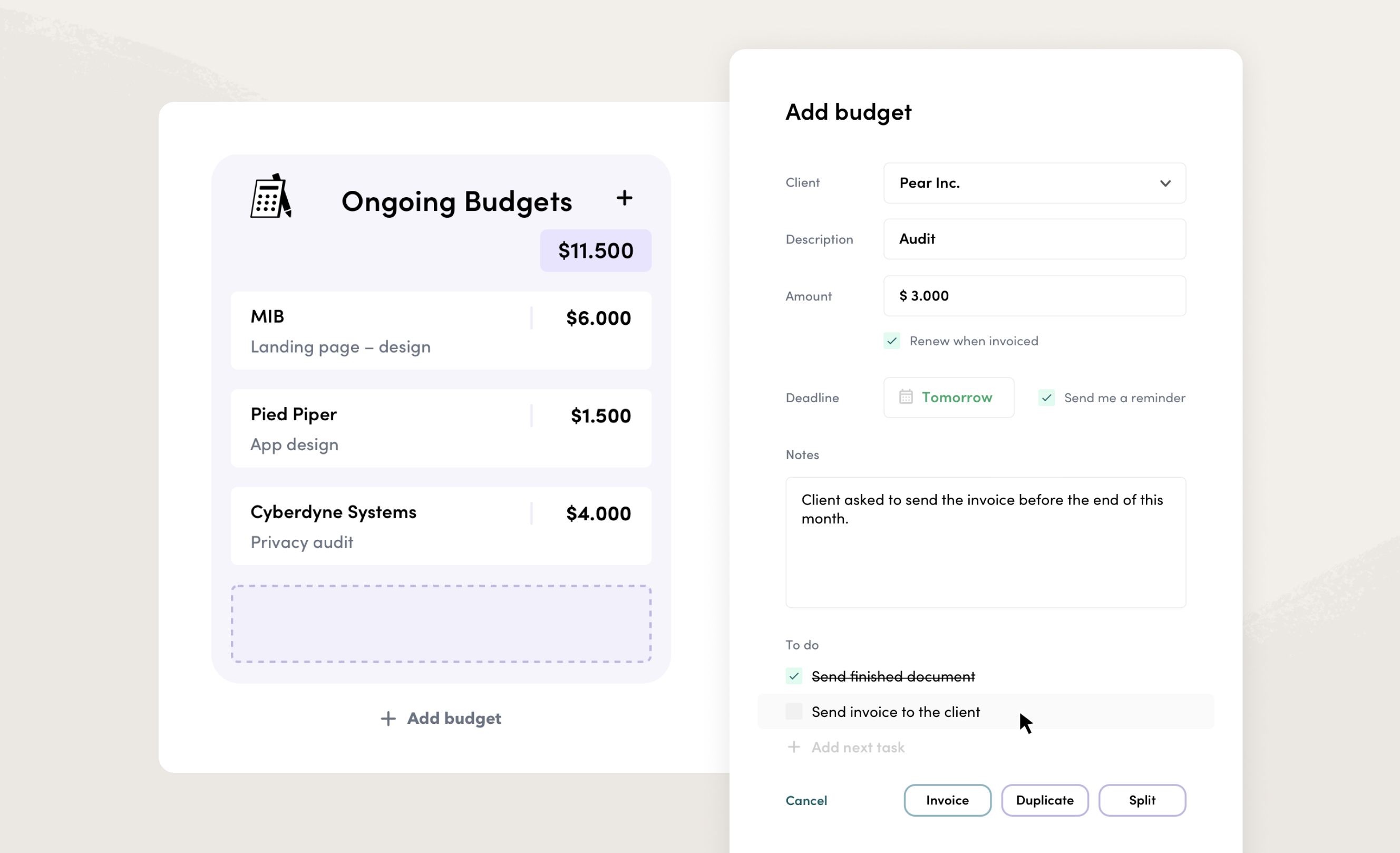Image resolution: width=1400 pixels, height=853 pixels.
Task: Click the Ongoing Budgets heading
Action: [456, 202]
